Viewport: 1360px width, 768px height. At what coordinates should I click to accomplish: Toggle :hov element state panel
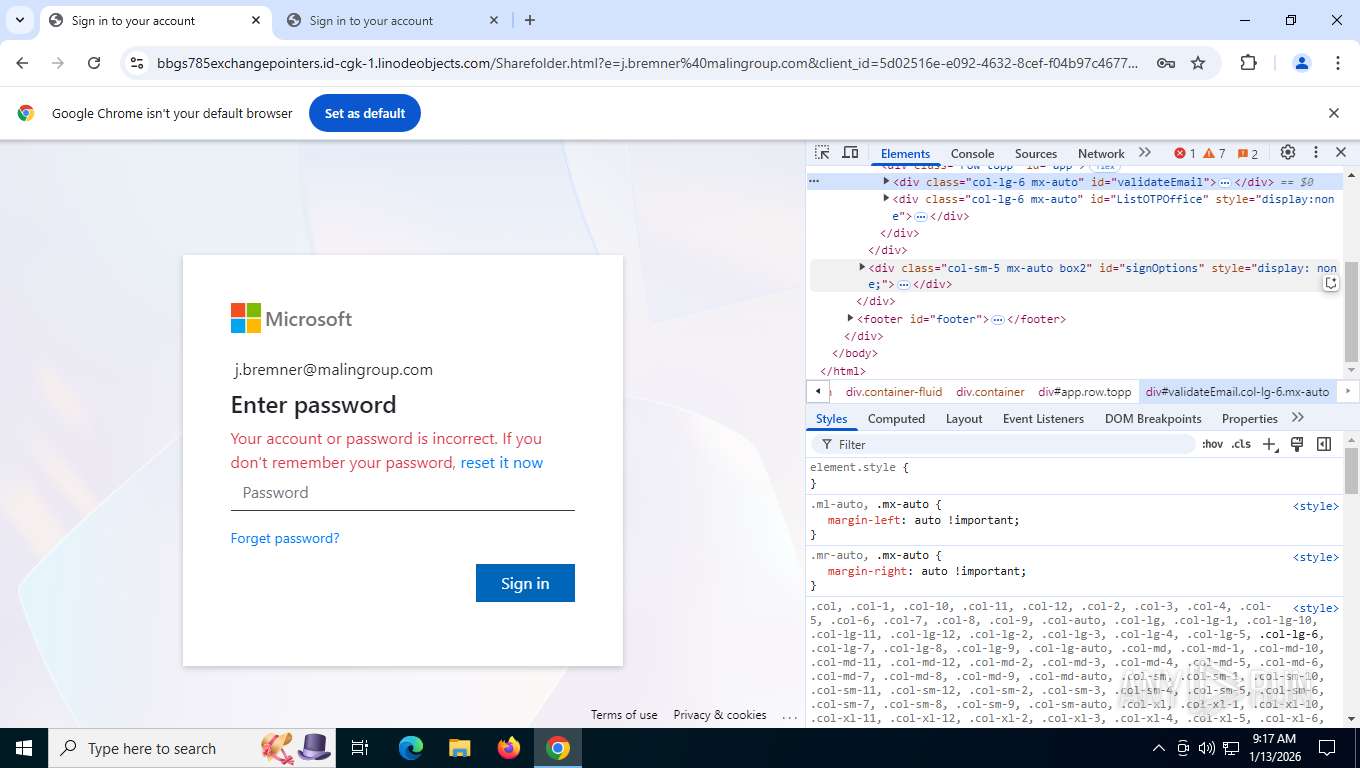1212,444
